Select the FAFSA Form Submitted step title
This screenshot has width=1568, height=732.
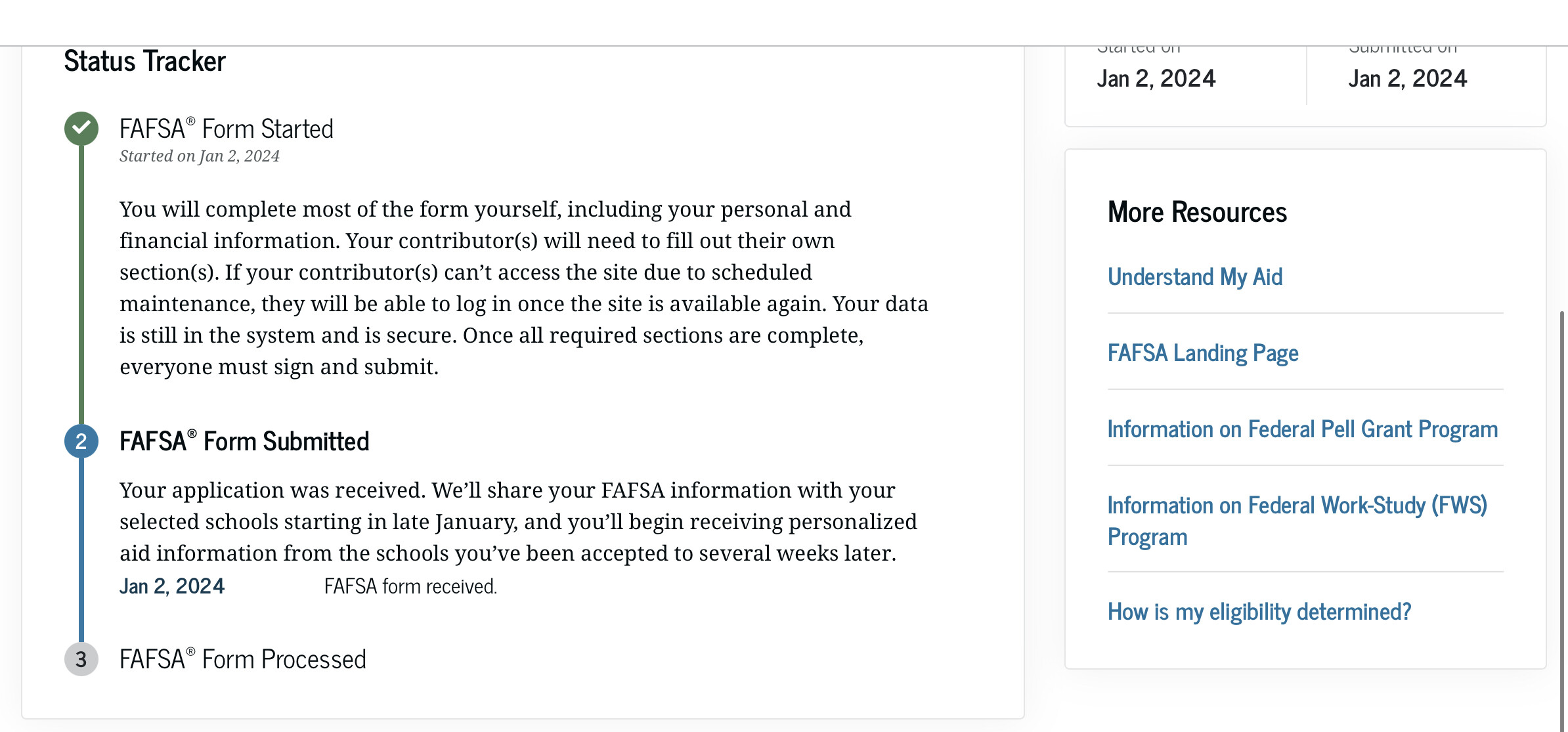244,441
